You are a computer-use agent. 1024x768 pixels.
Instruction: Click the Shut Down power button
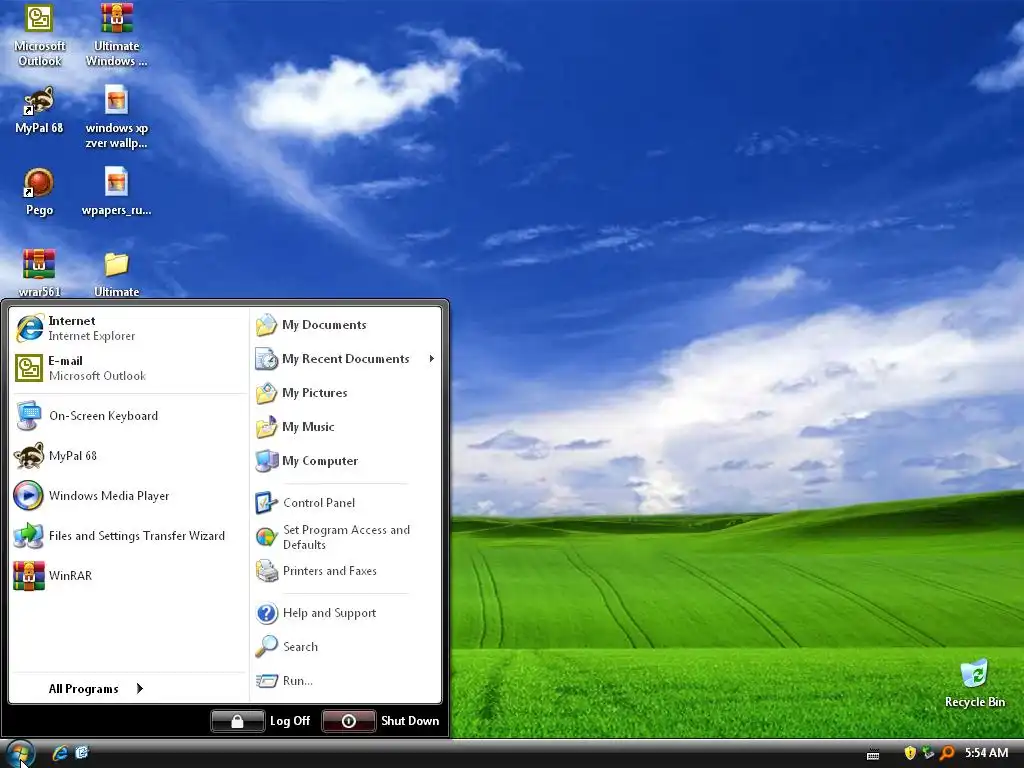(x=349, y=721)
